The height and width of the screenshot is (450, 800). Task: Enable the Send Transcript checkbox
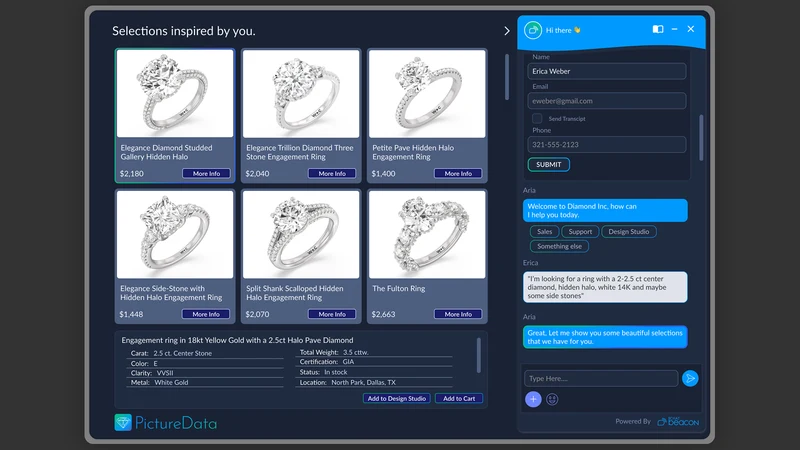537,118
